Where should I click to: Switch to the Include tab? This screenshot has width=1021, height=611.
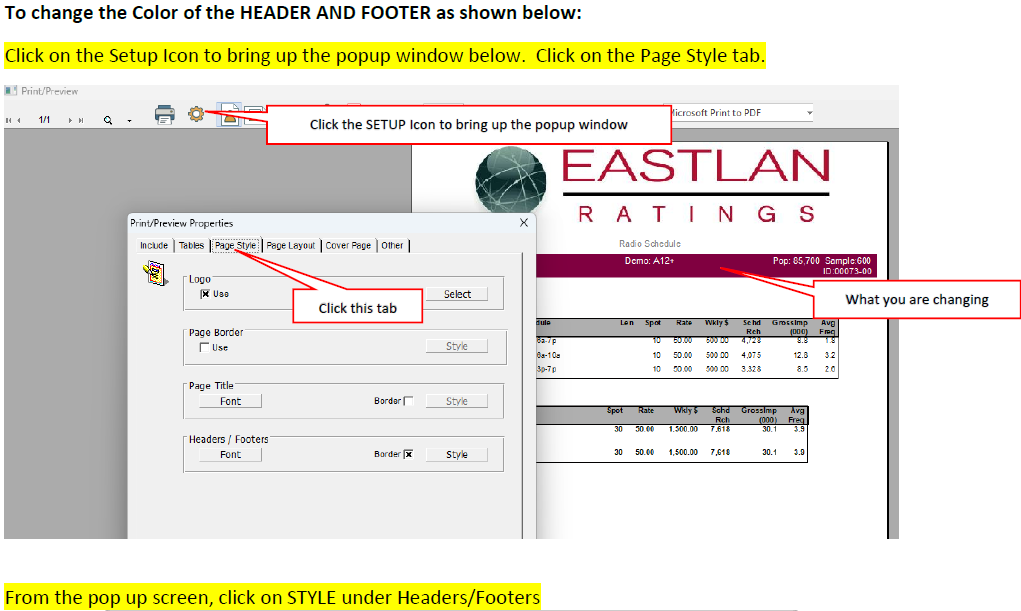154,246
